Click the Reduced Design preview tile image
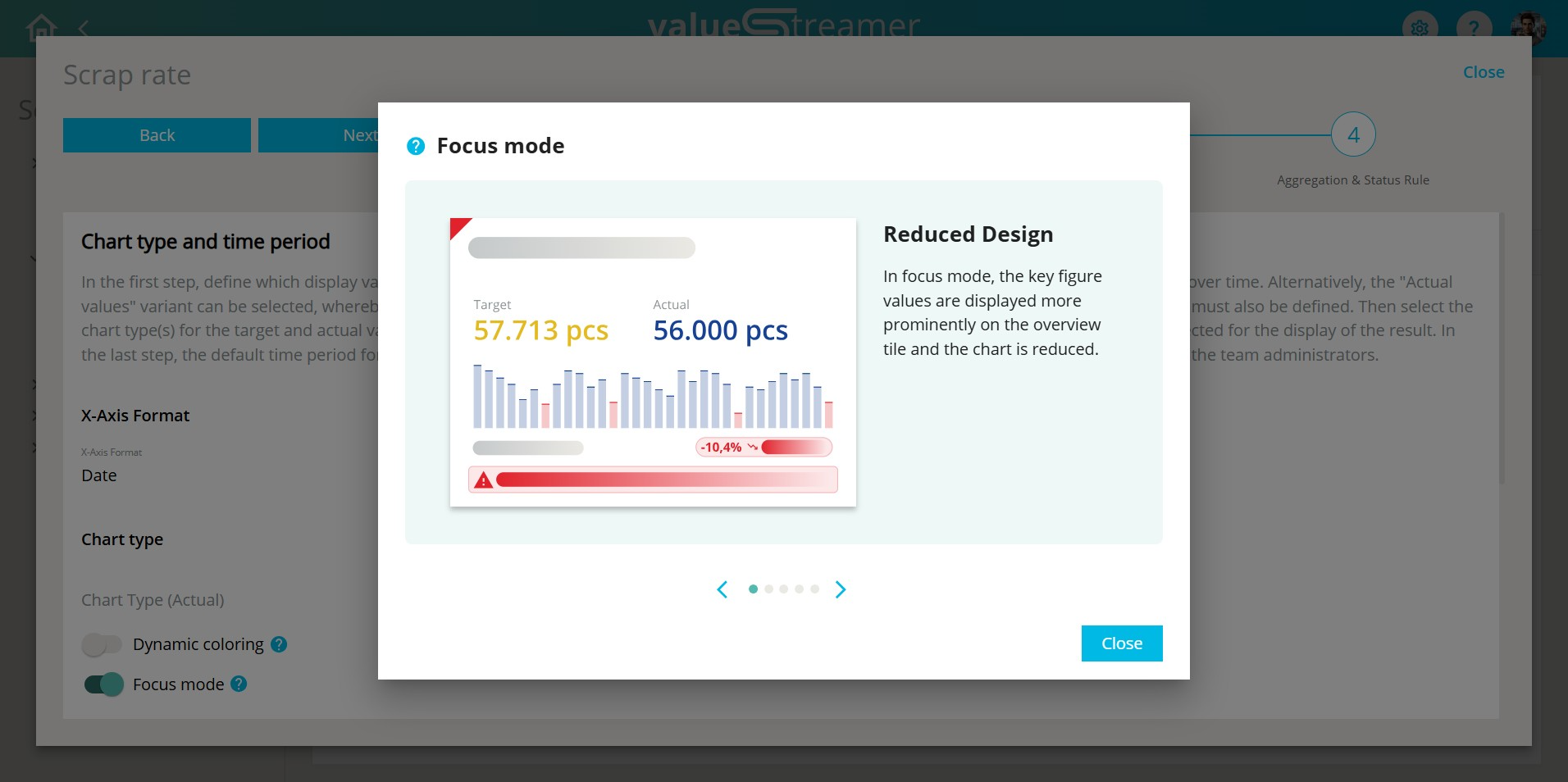This screenshot has width=1568, height=782. 653,361
